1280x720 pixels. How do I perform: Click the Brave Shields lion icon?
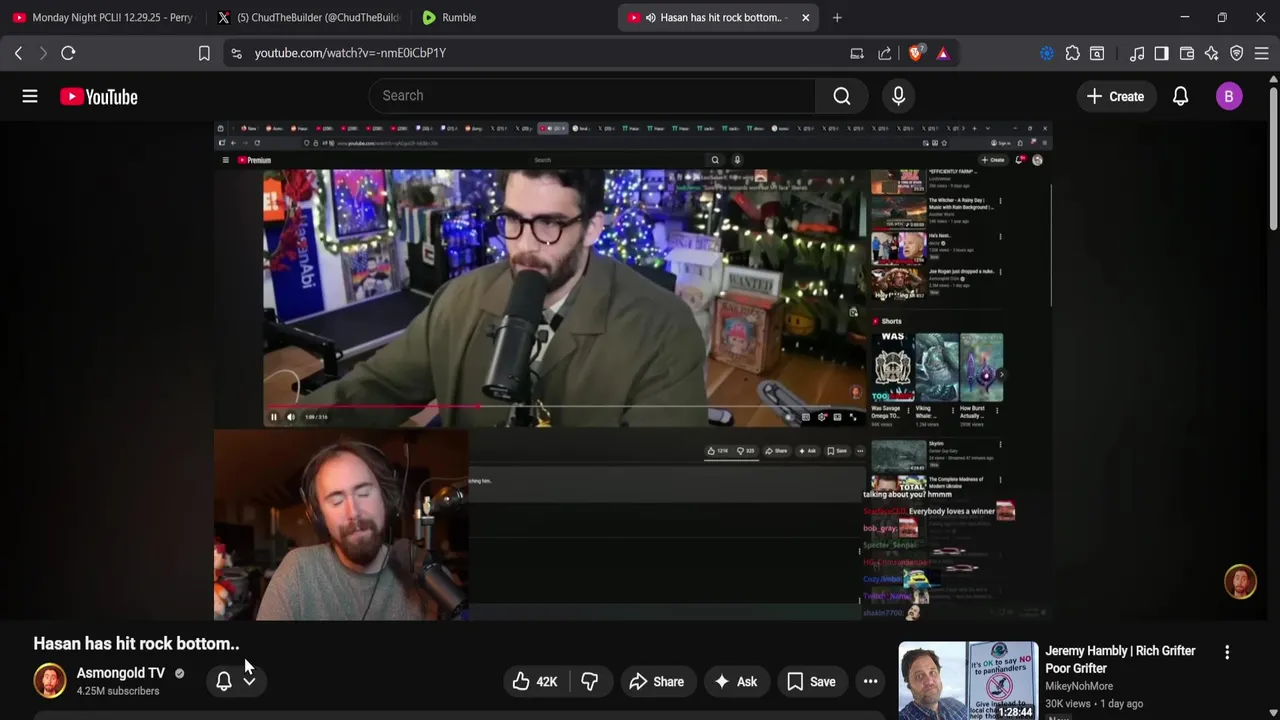(915, 53)
